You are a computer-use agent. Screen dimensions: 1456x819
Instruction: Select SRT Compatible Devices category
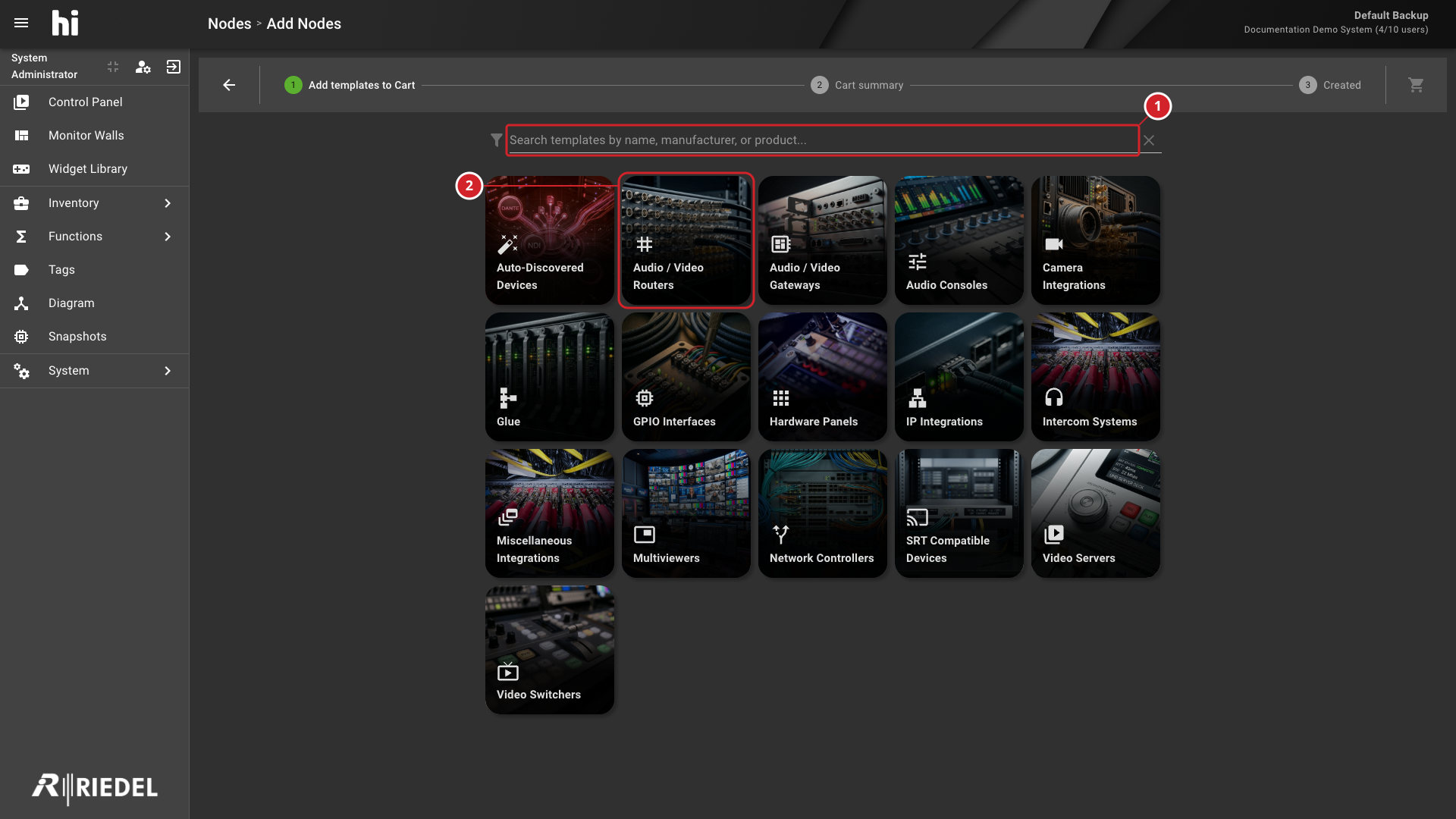coord(959,513)
